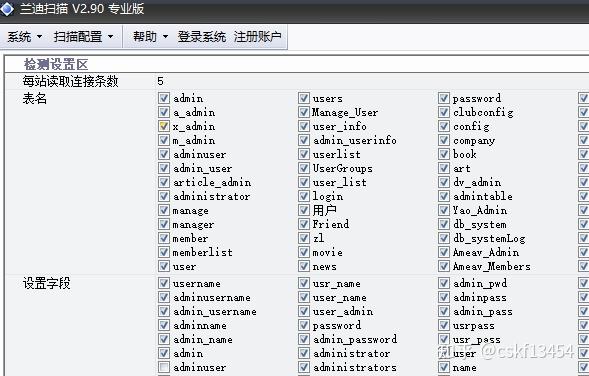This screenshot has height=376, width=589.
Task: Uncheck the UserGroups checkbox
Action: [304, 168]
